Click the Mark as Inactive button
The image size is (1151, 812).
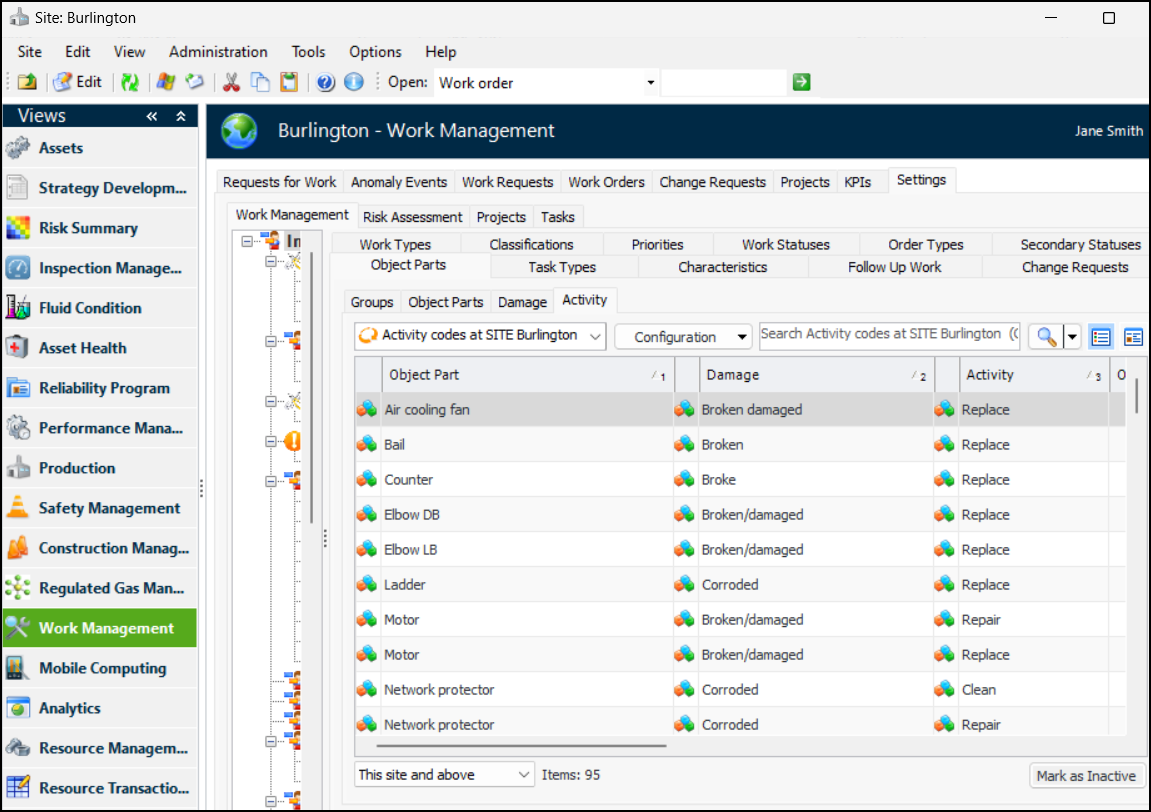tap(1086, 776)
